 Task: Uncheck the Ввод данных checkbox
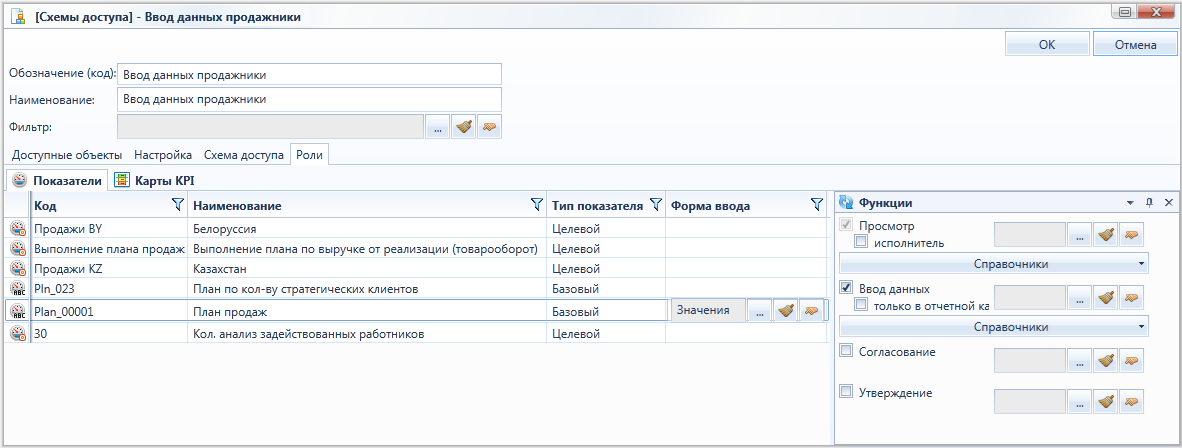846,288
